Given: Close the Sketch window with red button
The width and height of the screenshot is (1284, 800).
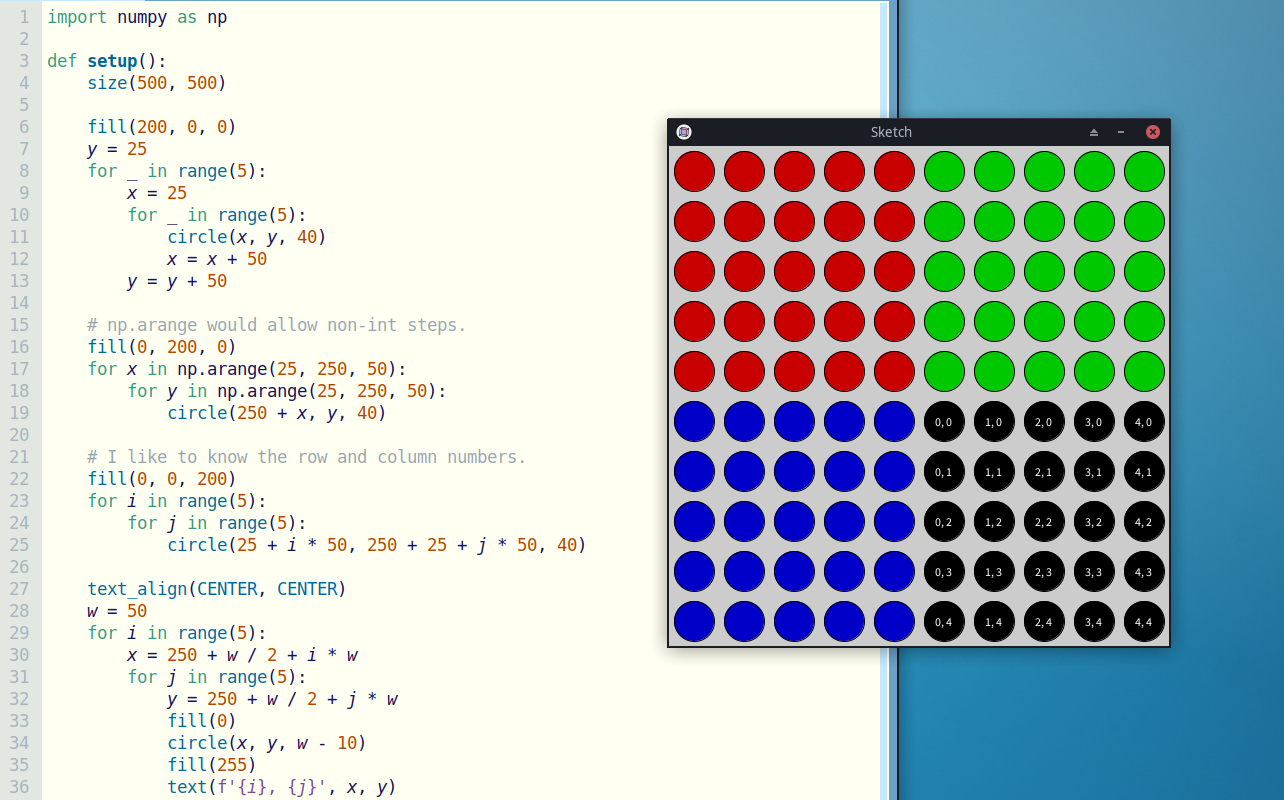Looking at the screenshot, I should click(1152, 132).
